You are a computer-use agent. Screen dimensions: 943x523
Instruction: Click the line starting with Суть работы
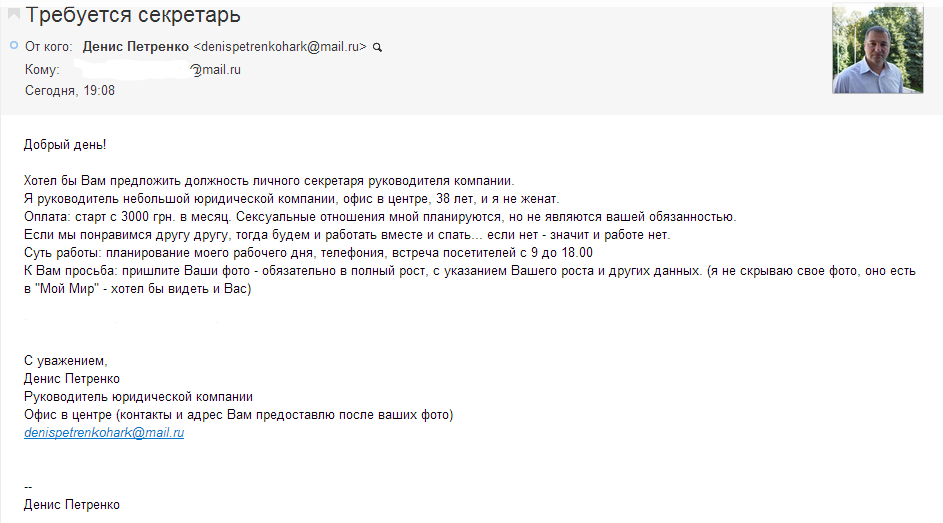coord(309,253)
